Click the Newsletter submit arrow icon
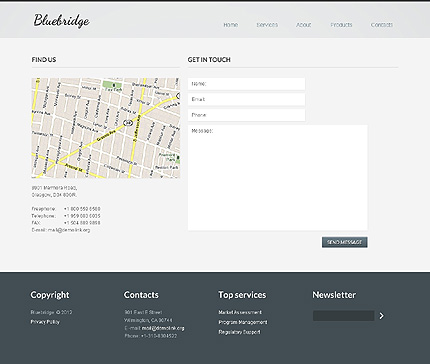The width and height of the screenshot is (430, 364). click(x=382, y=316)
